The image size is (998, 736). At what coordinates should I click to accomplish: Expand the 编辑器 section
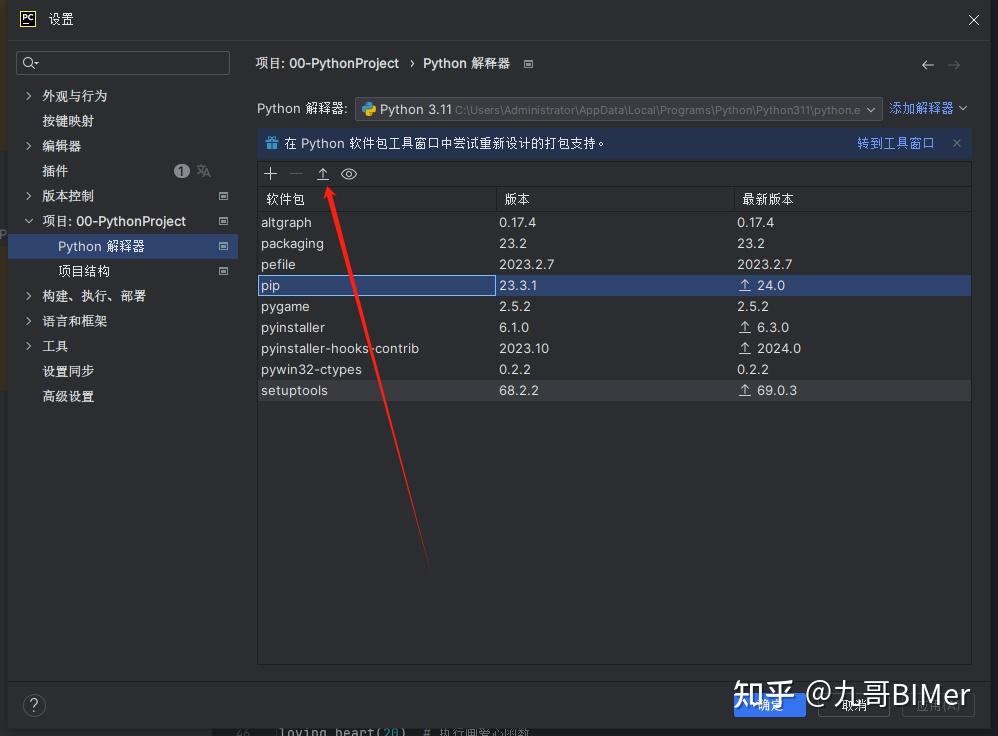[29, 146]
